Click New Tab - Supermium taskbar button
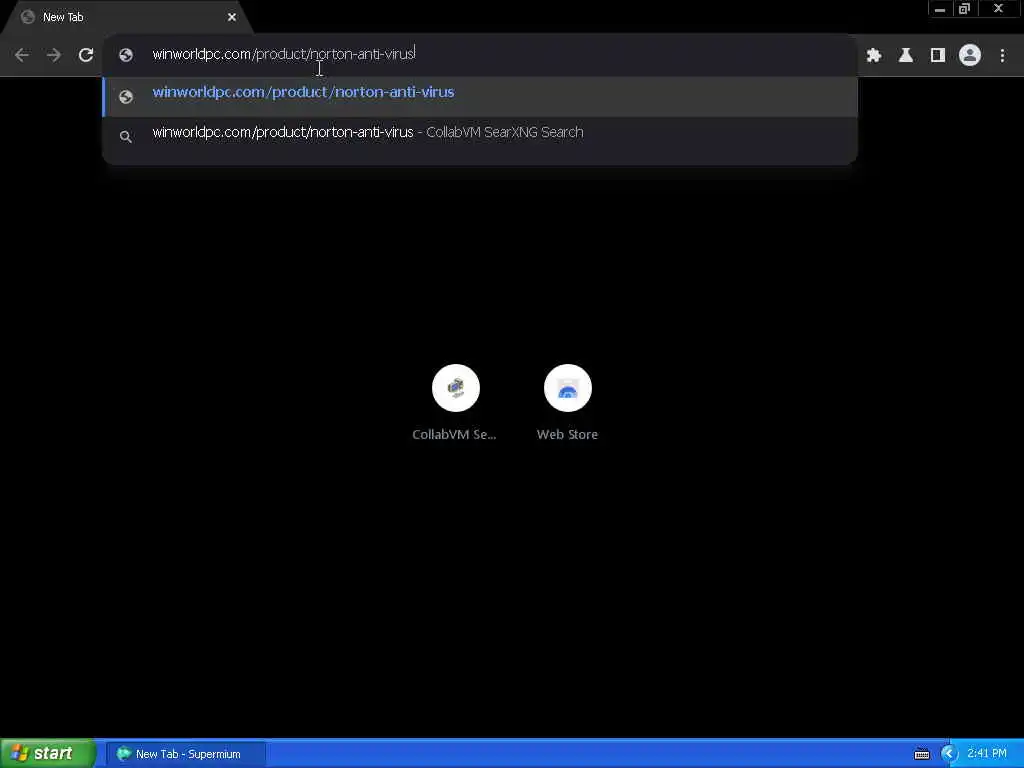The width and height of the screenshot is (1024, 768). point(185,754)
